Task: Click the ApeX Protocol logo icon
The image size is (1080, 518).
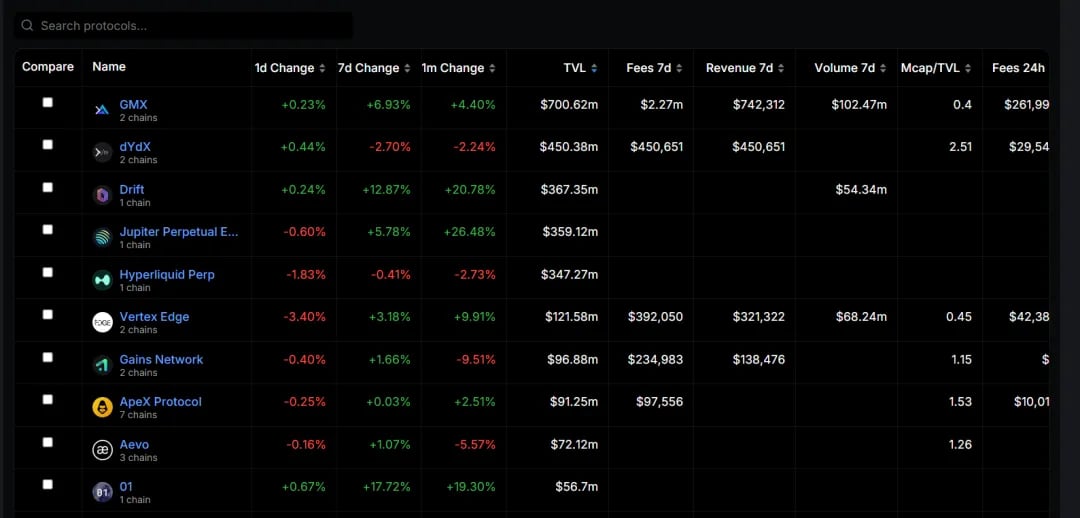Action: [102, 408]
